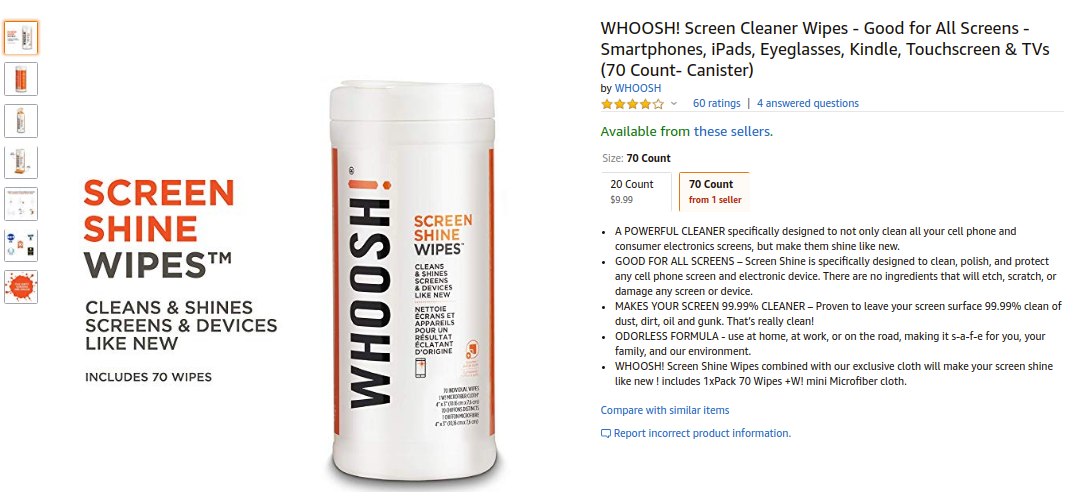Expand the rating breakdown chevron
Image resolution: width=1070 pixels, height=492 pixels.
pyautogui.click(x=674, y=104)
